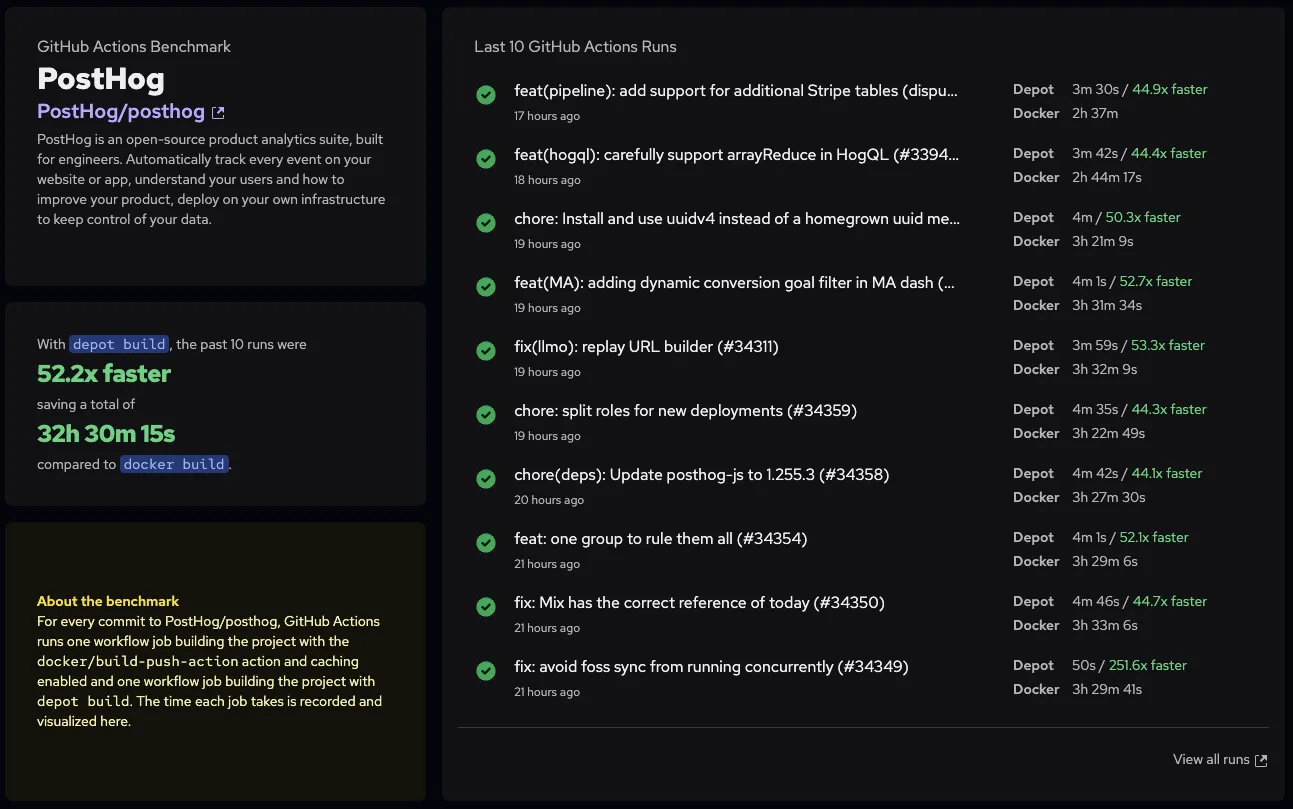This screenshot has height=809, width=1293.
Task: Click the docker build code badge
Action: coord(174,464)
